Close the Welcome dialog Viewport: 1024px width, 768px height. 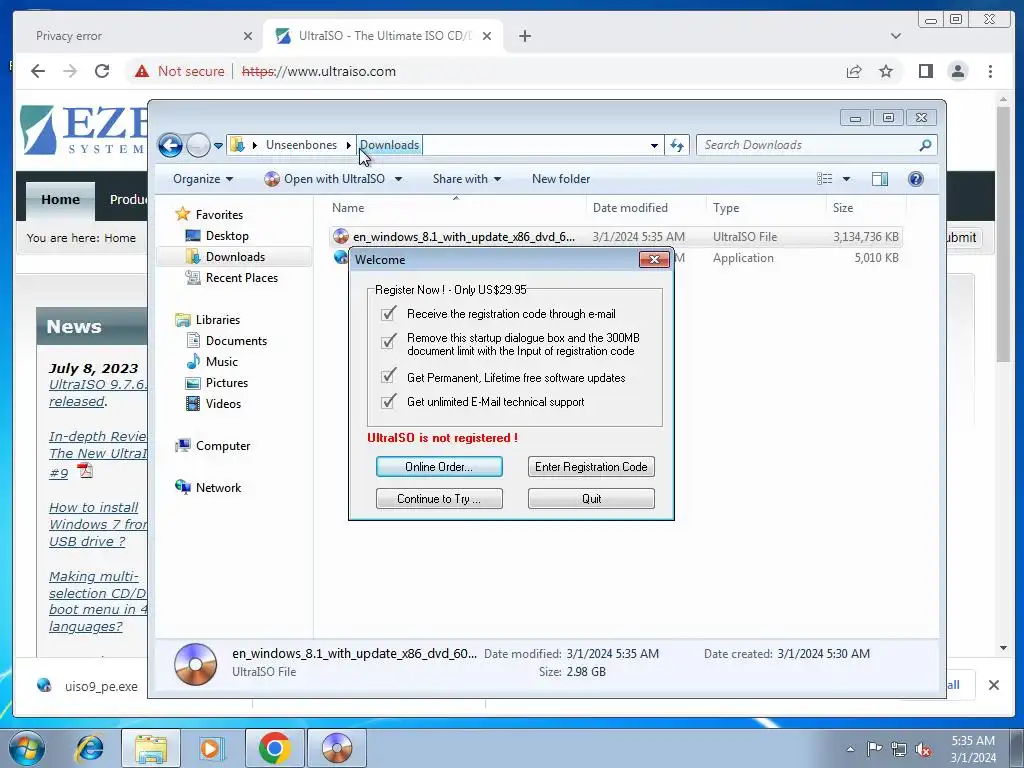[x=654, y=260]
